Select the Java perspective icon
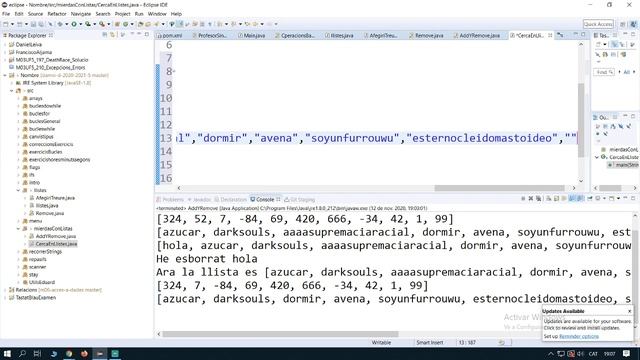 click(633, 24)
